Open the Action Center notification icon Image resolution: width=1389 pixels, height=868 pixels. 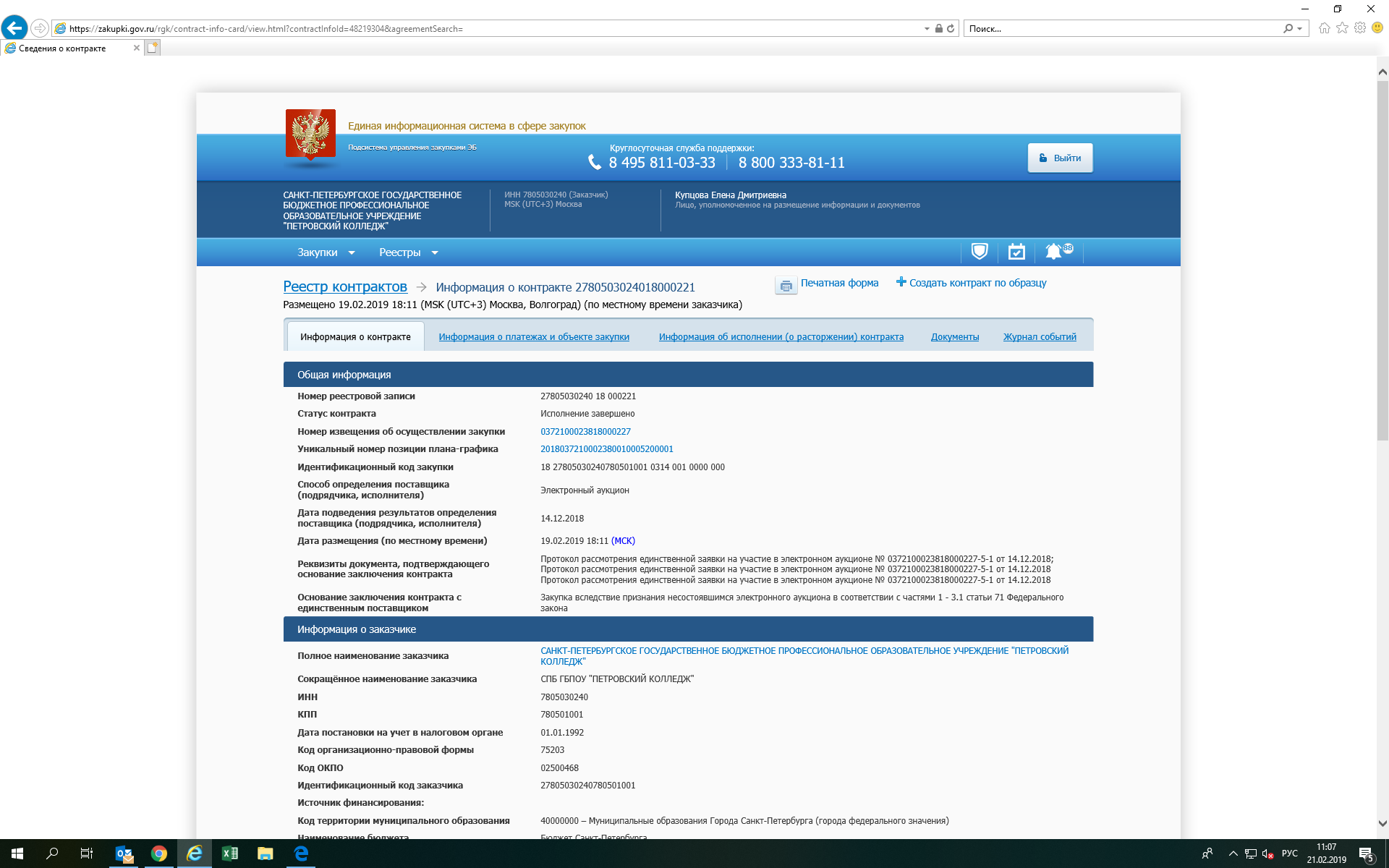coord(1367,854)
